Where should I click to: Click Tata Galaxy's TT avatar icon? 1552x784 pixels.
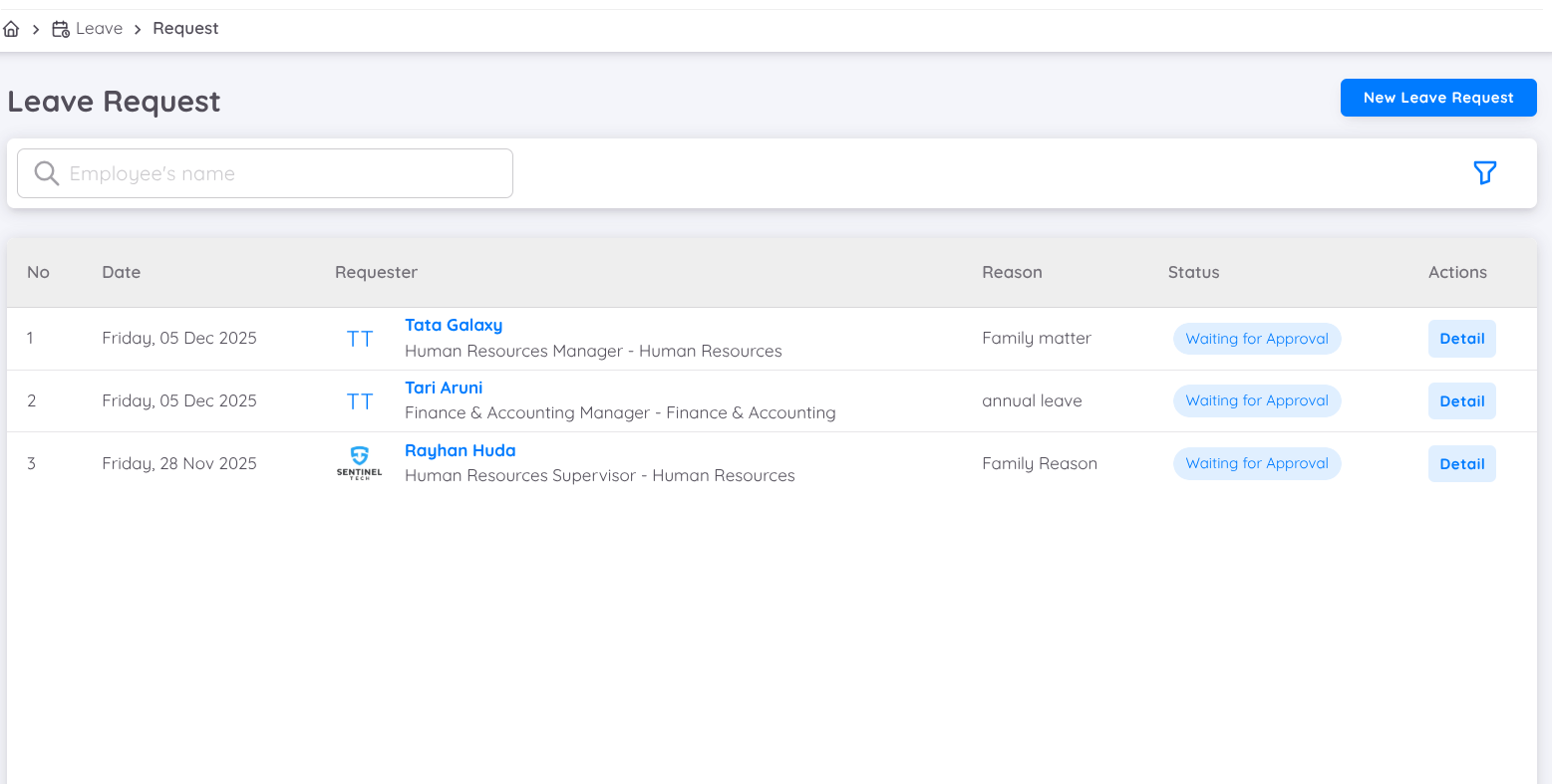click(359, 338)
